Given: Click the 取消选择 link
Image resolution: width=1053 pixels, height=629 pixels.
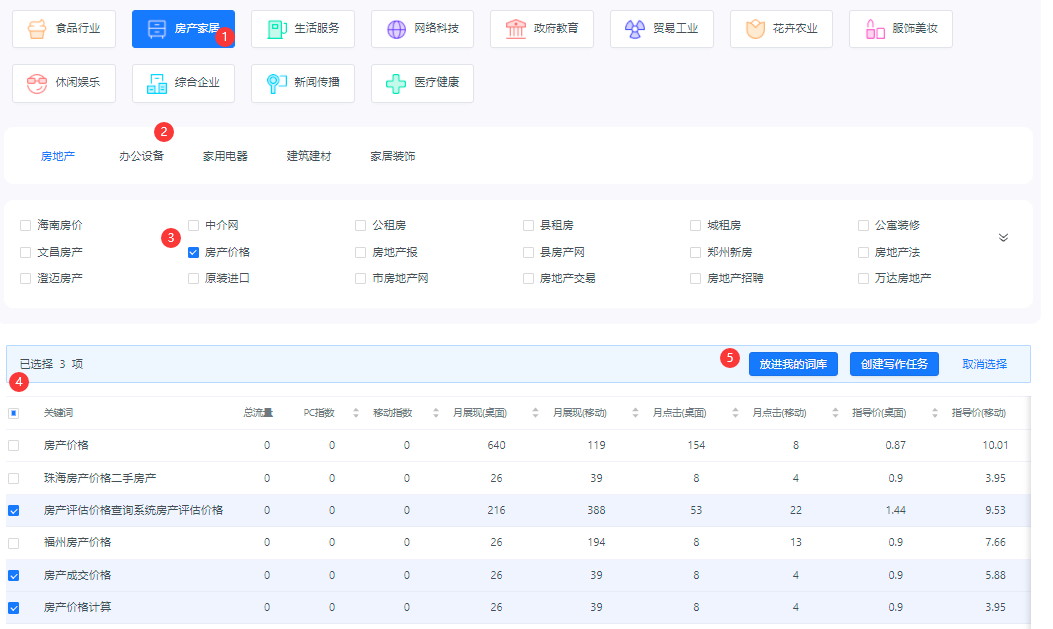Looking at the screenshot, I should 984,364.
